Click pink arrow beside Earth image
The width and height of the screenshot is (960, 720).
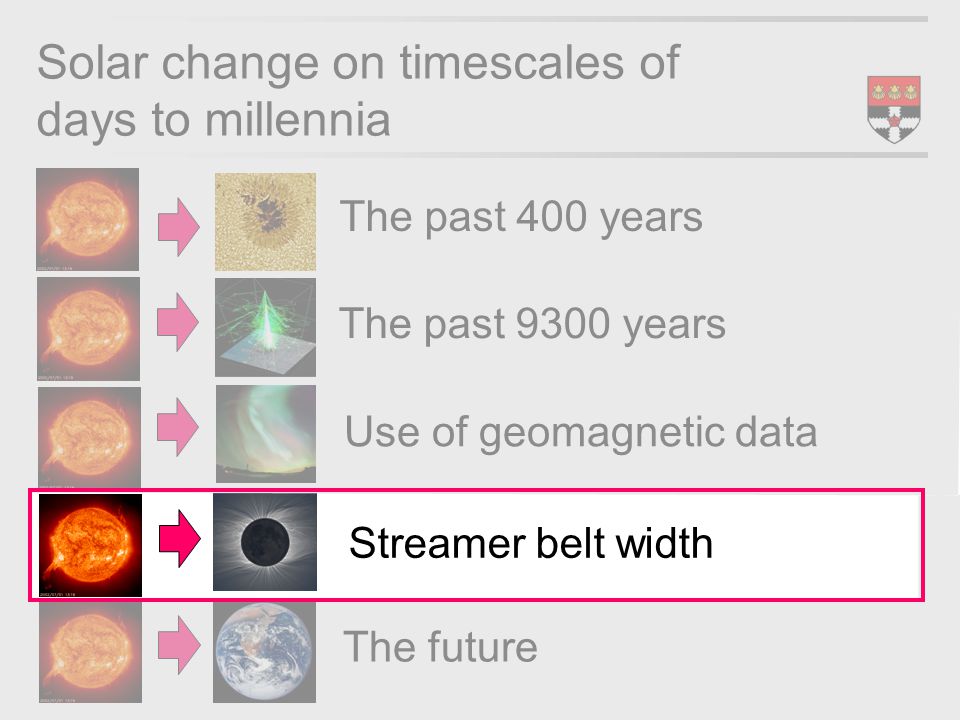(x=179, y=645)
